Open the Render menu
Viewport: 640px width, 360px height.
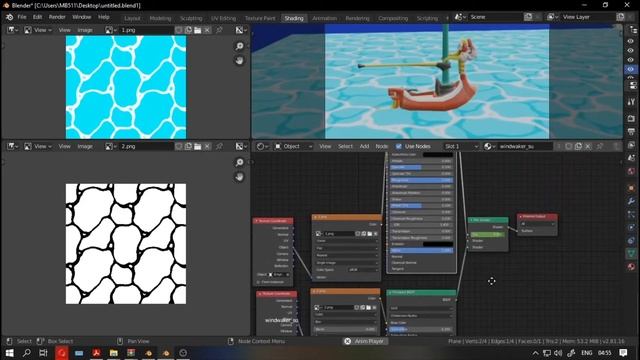pos(57,17)
